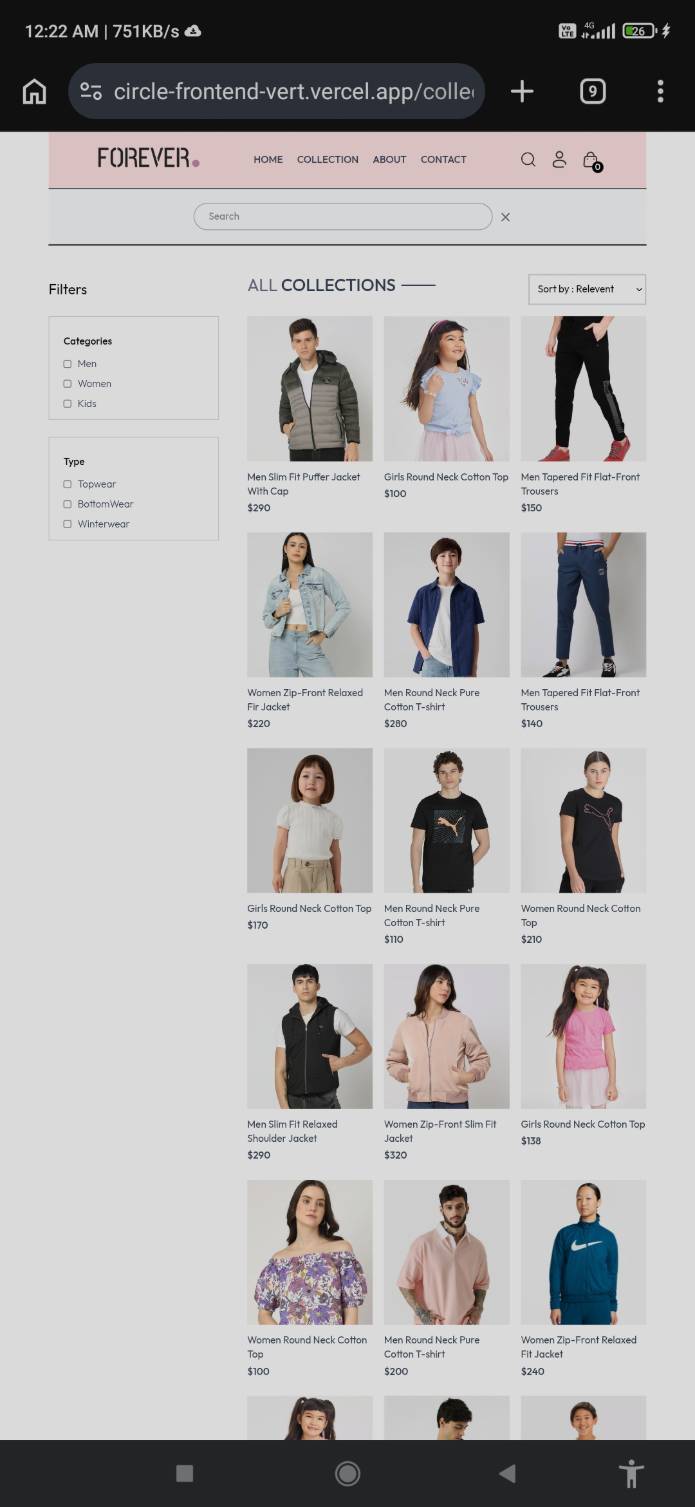Click the 'ALL COLLECTIONS' heading
Viewport: 695px width, 1507px height.
[322, 285]
